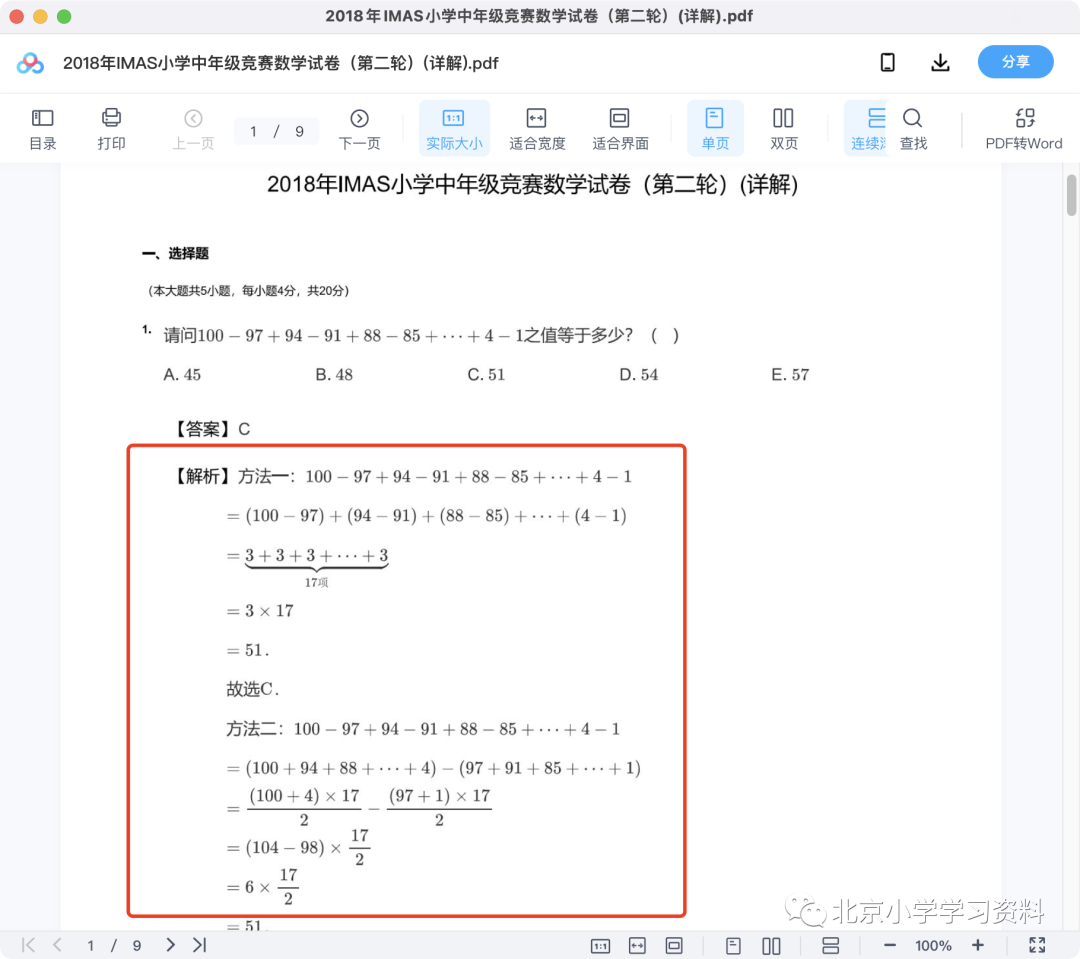Jump to last page in bottom bar
The image size is (1080, 959).
pos(200,945)
